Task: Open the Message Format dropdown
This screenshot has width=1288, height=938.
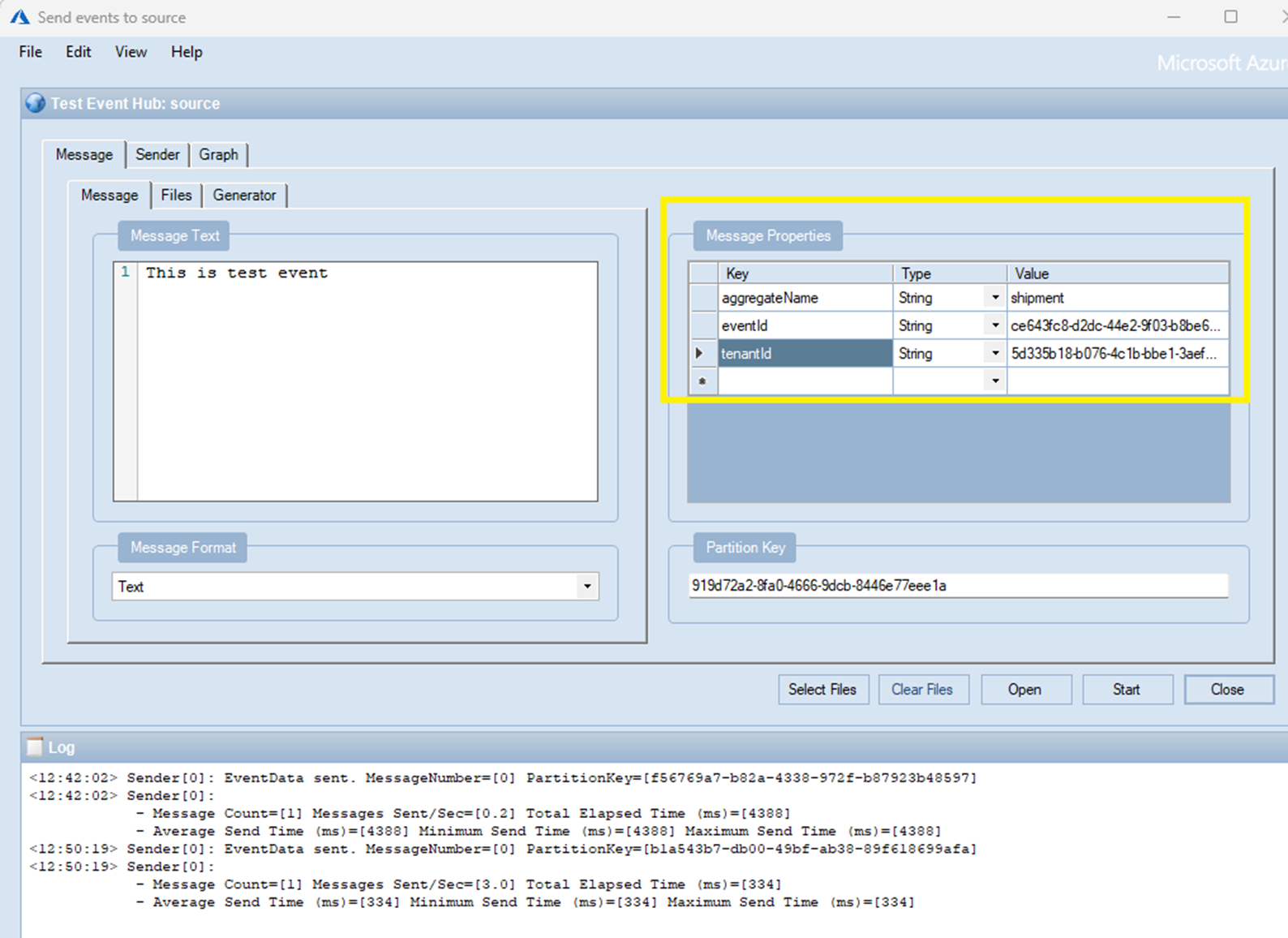Action: (x=587, y=586)
